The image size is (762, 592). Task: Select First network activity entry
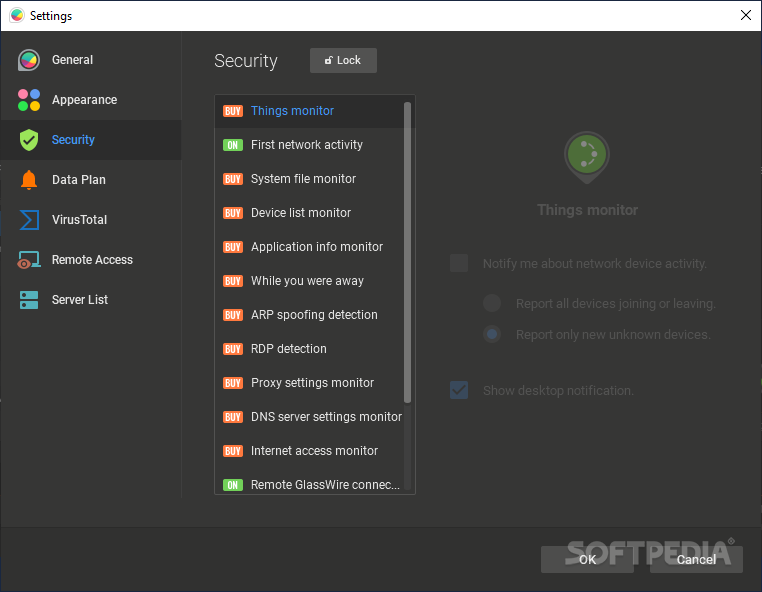[310, 145]
